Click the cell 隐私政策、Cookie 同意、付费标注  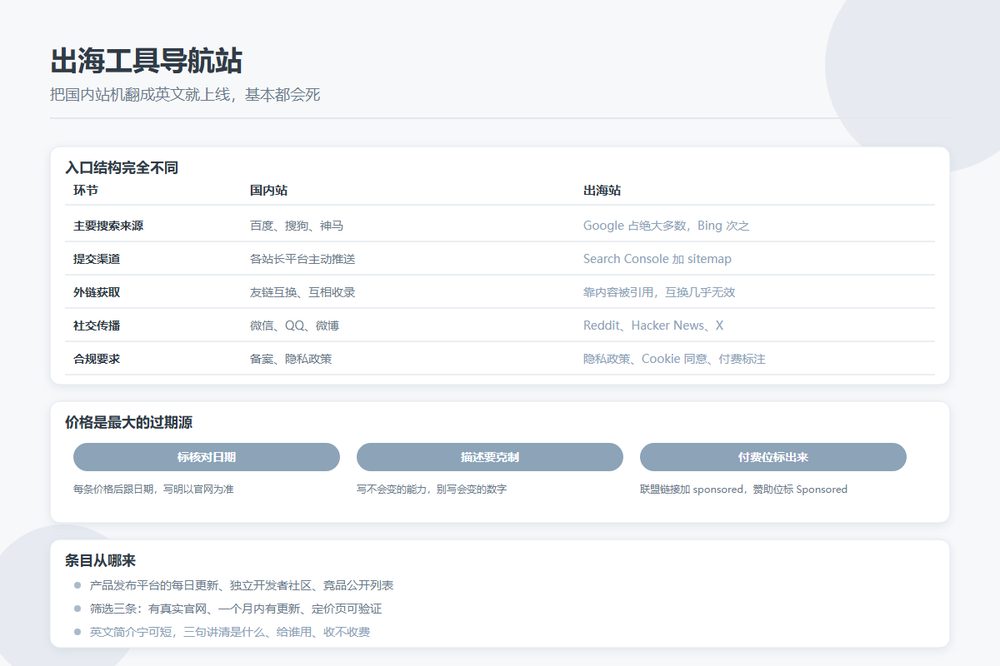(x=674, y=359)
